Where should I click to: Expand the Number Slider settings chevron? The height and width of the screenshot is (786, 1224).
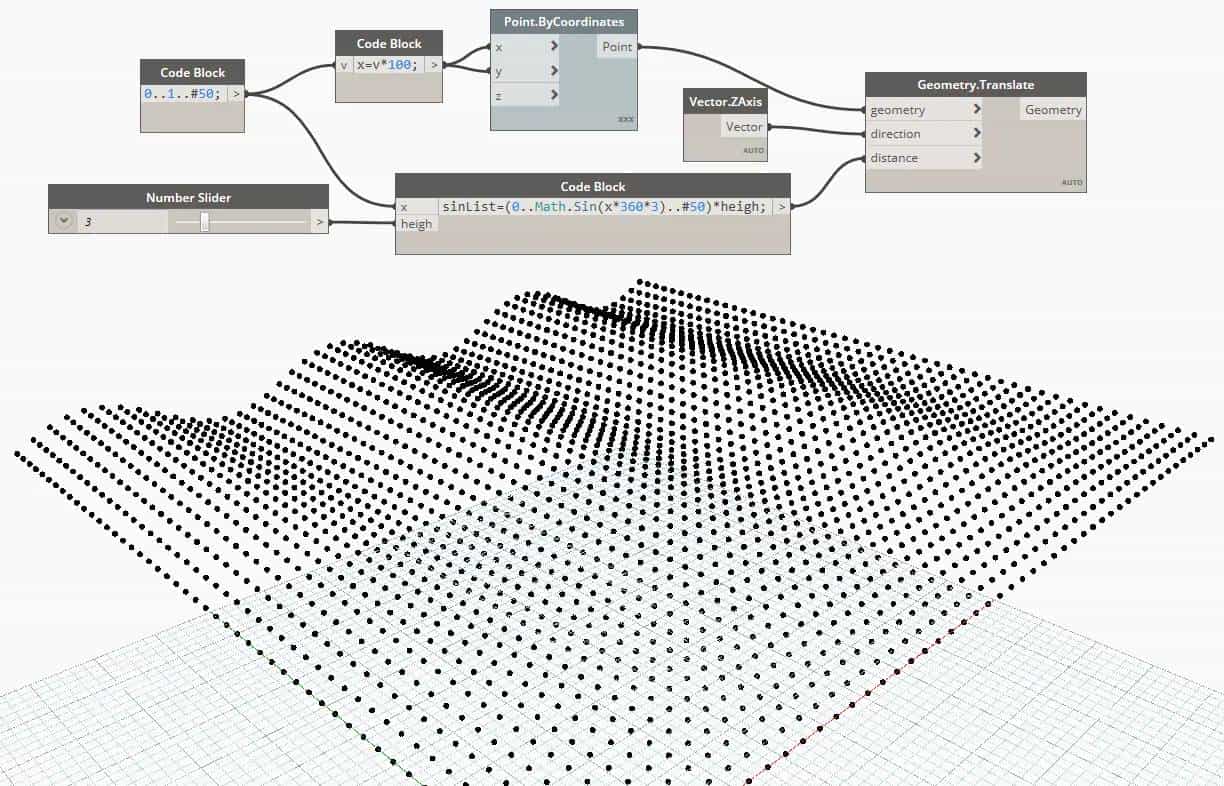click(64, 220)
